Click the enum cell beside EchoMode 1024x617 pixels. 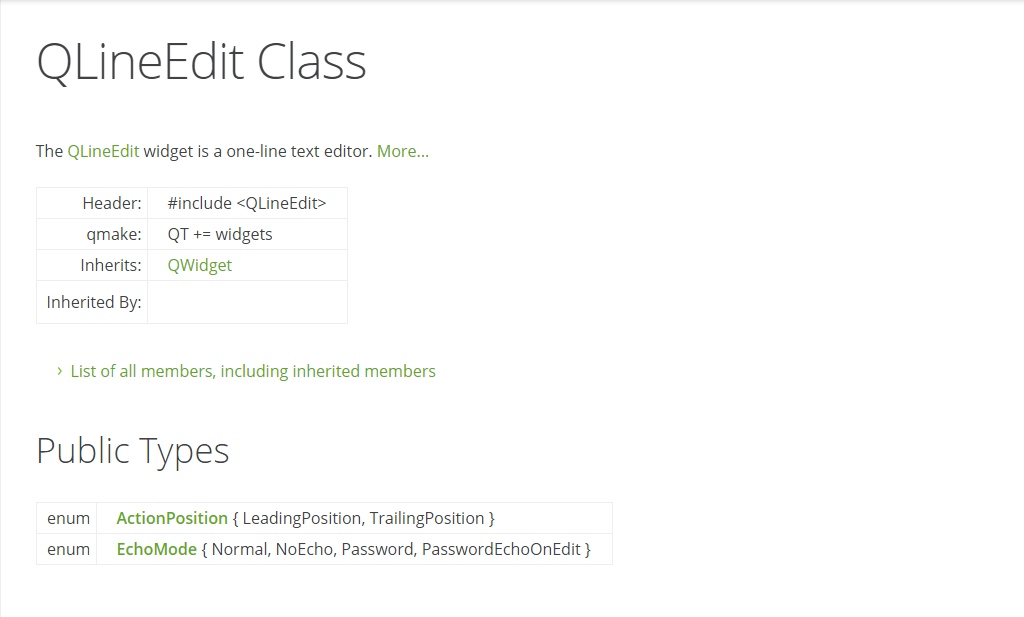point(67,550)
